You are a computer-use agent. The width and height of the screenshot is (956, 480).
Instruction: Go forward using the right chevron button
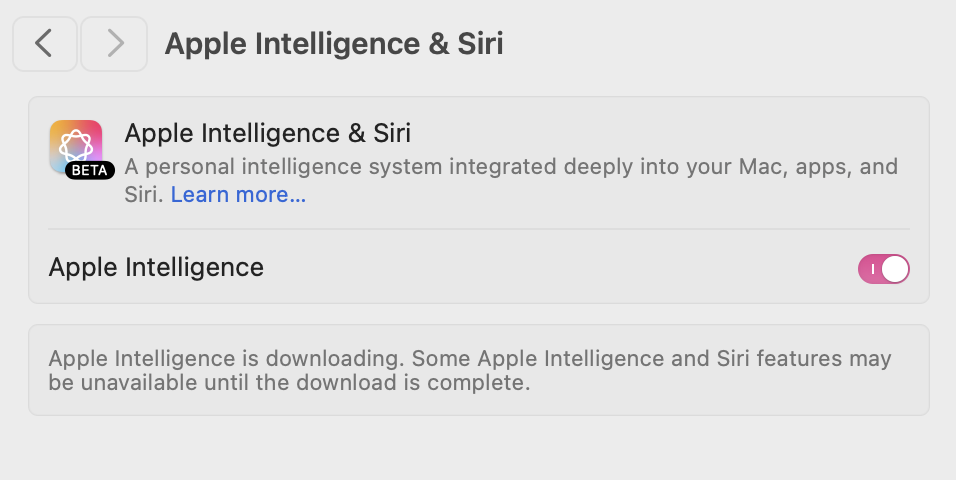click(x=114, y=43)
